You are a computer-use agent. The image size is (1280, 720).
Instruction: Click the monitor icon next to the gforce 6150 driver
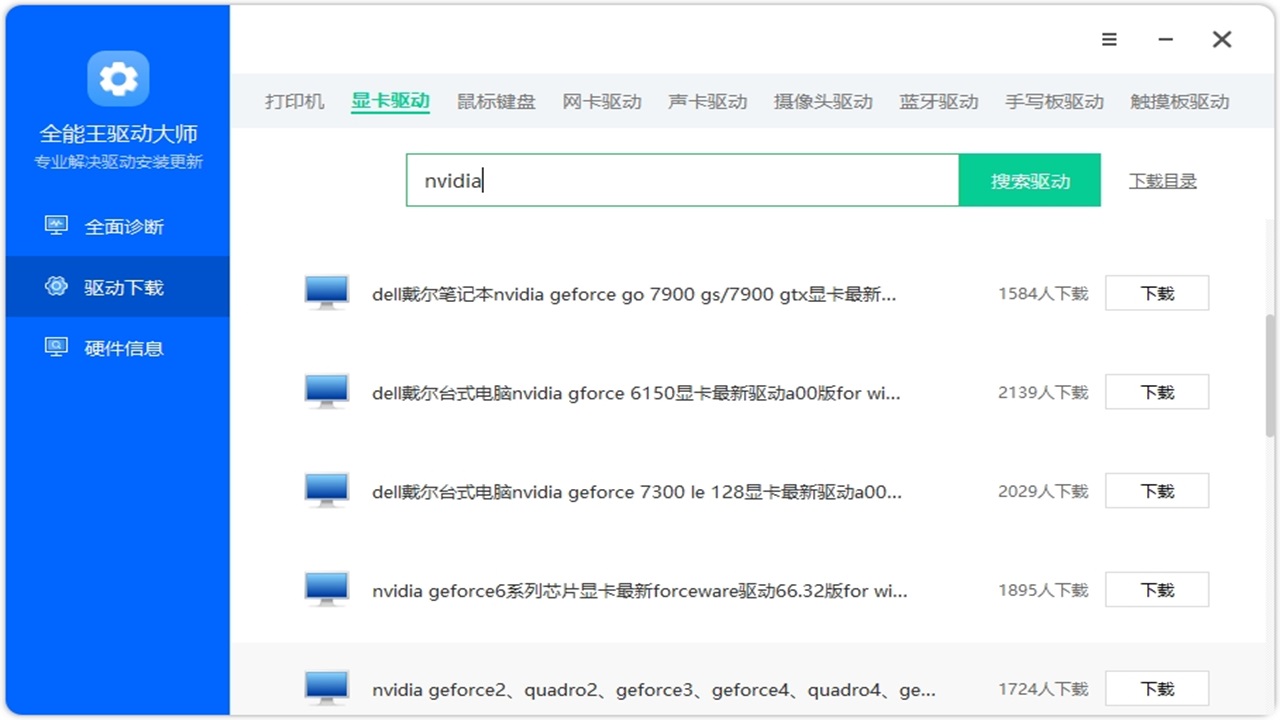[x=326, y=391]
